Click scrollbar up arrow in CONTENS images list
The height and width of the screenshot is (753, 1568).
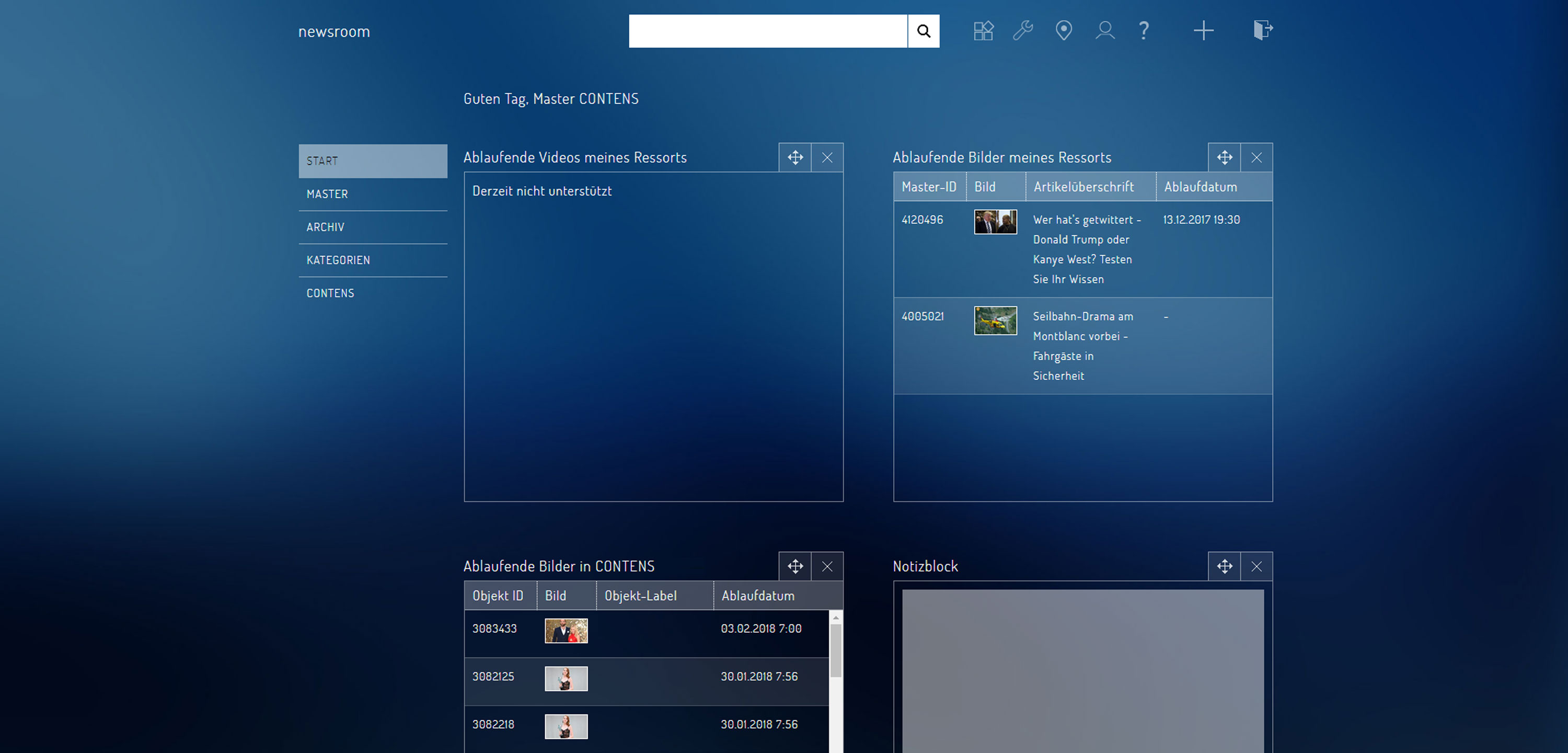click(x=836, y=618)
